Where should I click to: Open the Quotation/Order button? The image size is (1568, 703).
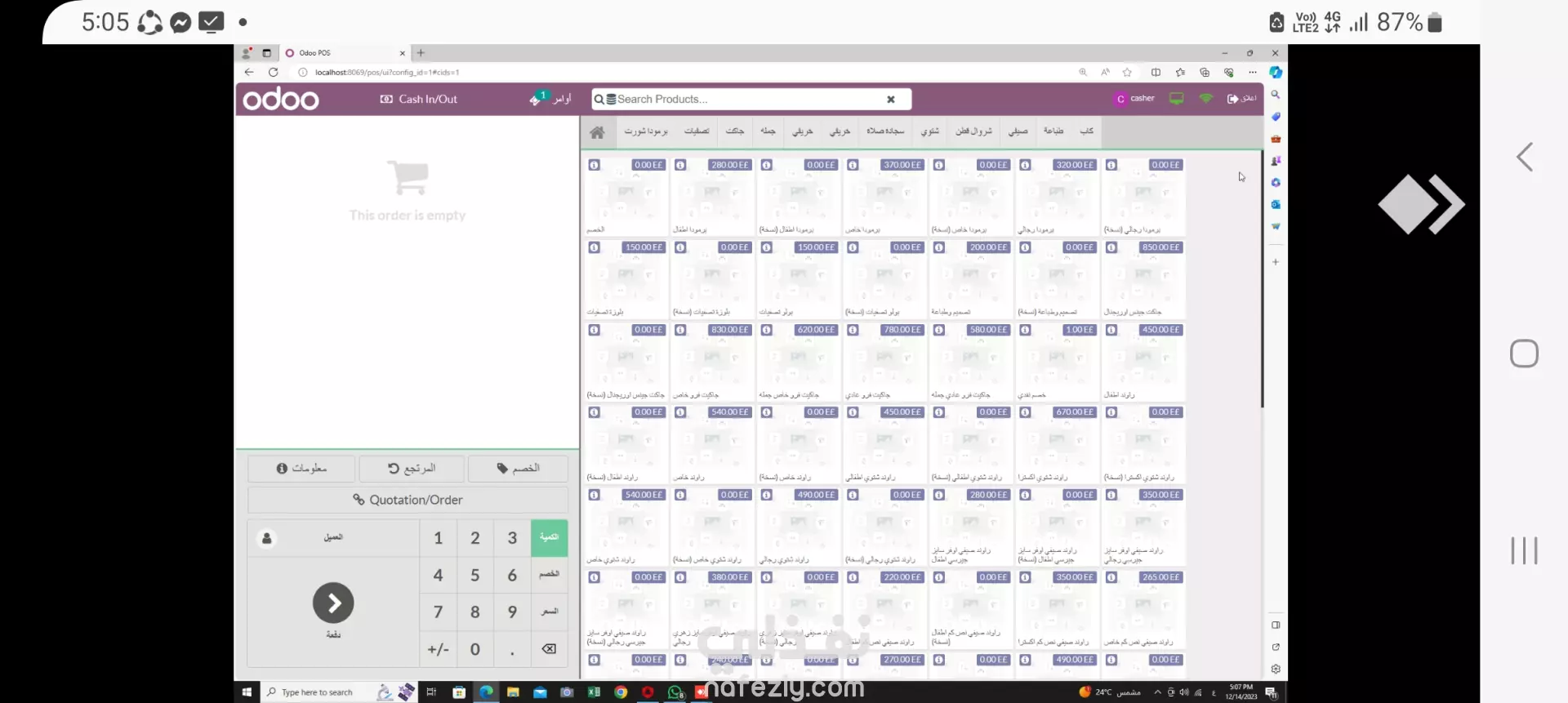[408, 500]
